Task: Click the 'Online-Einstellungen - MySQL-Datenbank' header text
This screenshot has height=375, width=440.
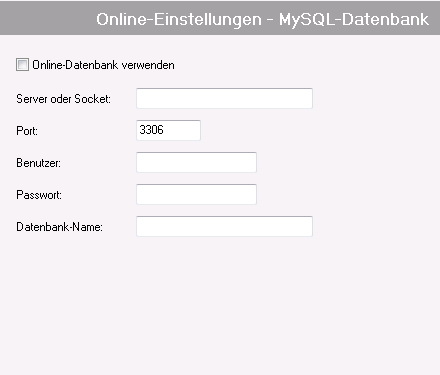Action: pos(263,19)
